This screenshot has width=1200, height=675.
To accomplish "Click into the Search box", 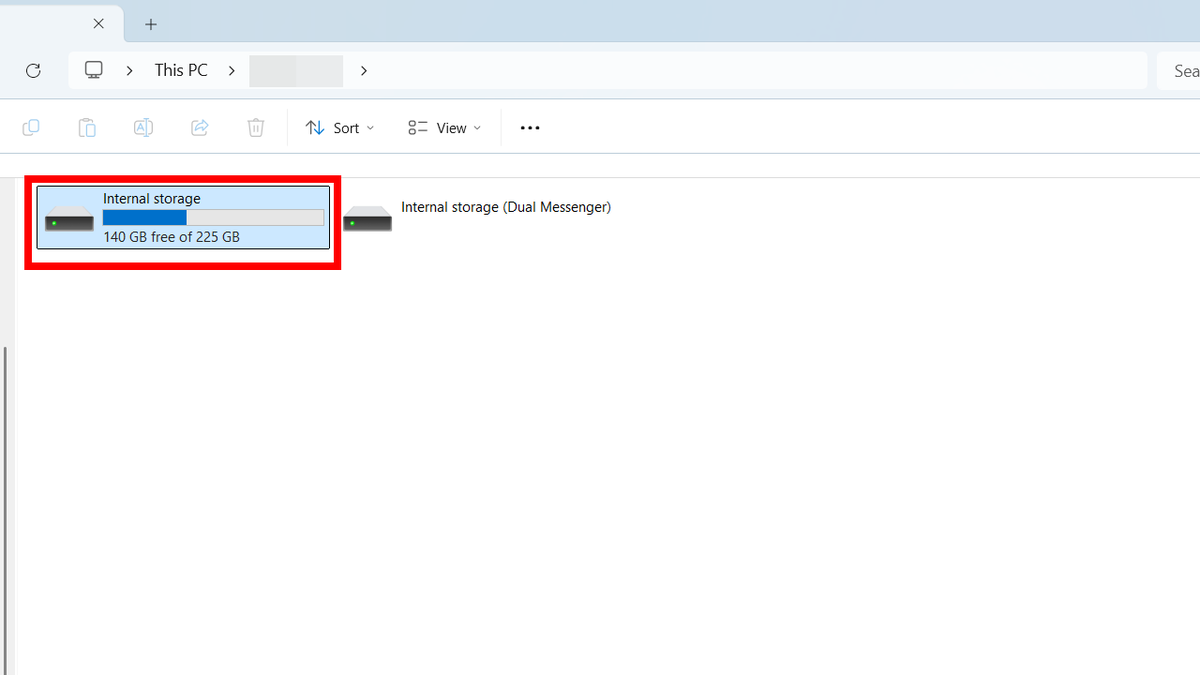I will coord(1179,71).
